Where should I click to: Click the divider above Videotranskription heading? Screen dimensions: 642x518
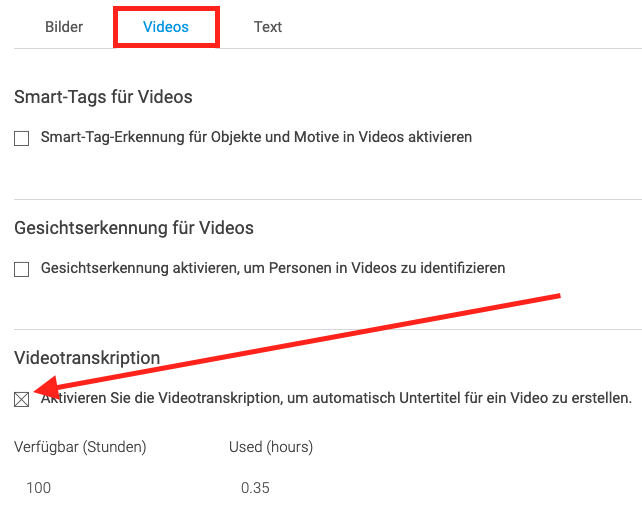[x=328, y=329]
